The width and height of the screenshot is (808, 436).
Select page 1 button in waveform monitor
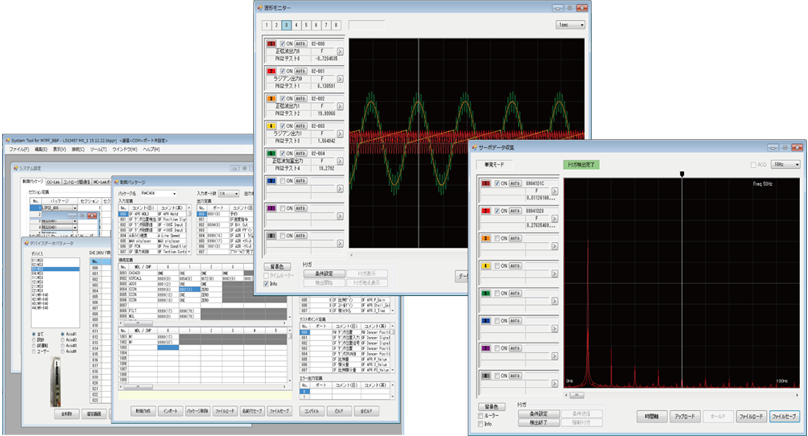point(267,25)
